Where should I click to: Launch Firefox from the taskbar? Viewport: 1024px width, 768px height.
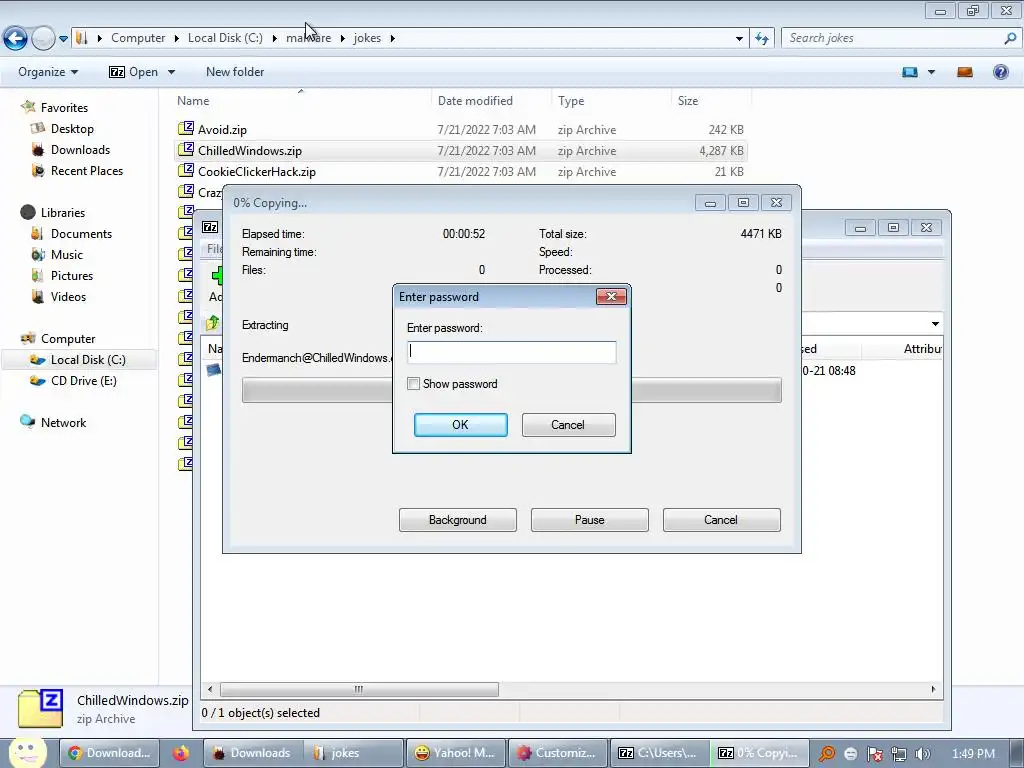pos(181,753)
